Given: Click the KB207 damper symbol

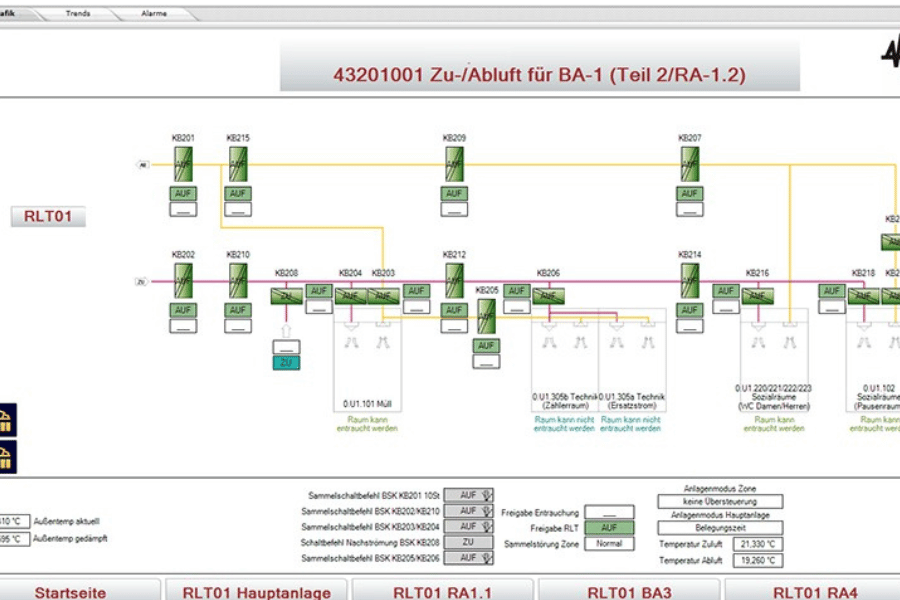Looking at the screenshot, I should coord(690,164).
